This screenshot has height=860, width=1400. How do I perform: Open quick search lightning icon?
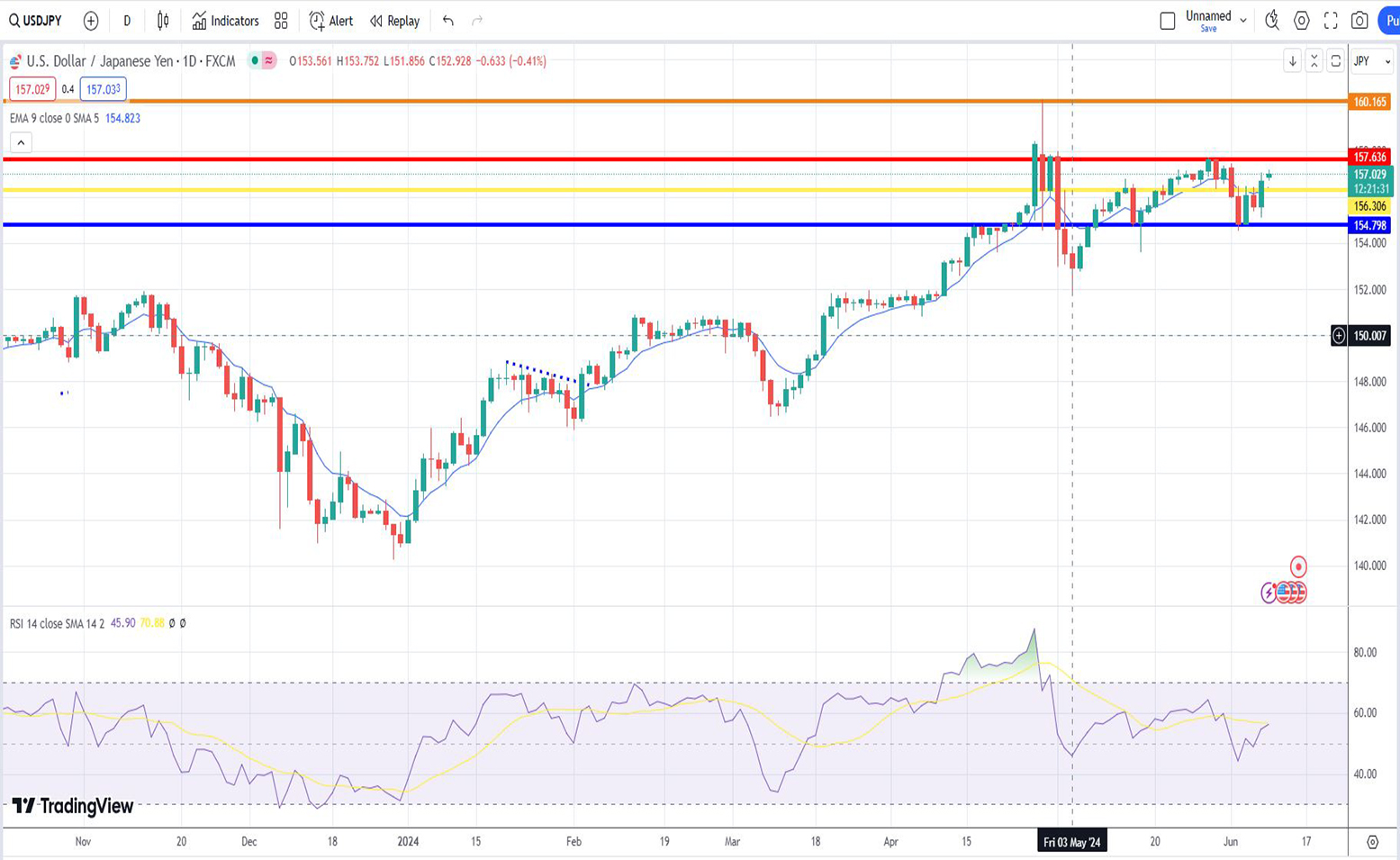tap(1271, 21)
